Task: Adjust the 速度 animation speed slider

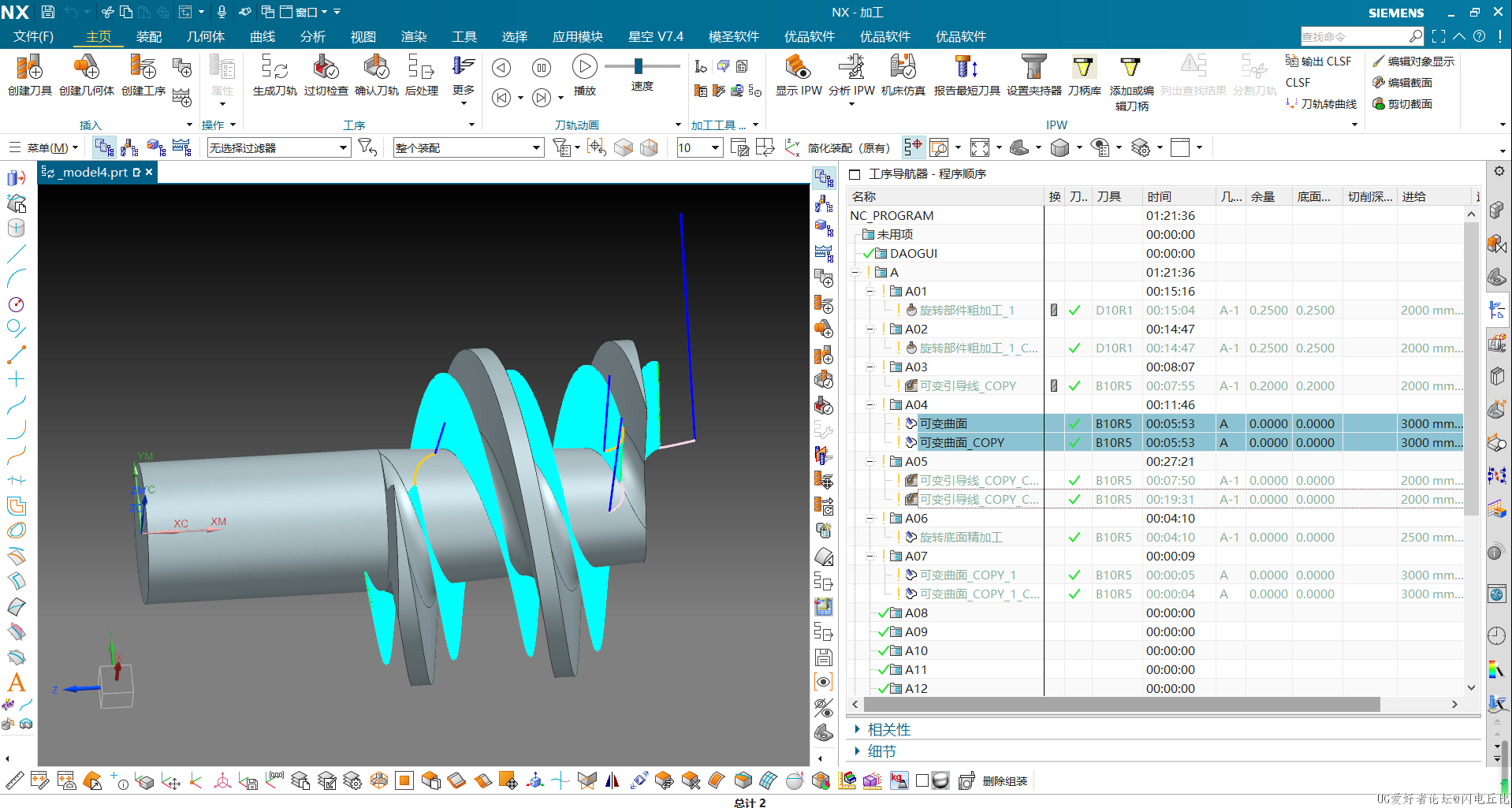Action: pos(639,66)
